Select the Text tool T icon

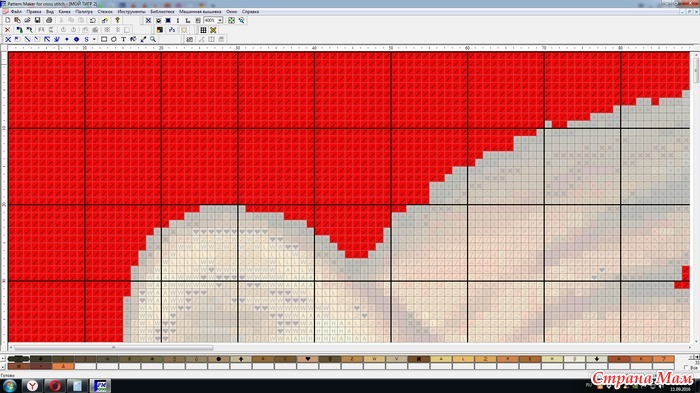tap(123, 39)
